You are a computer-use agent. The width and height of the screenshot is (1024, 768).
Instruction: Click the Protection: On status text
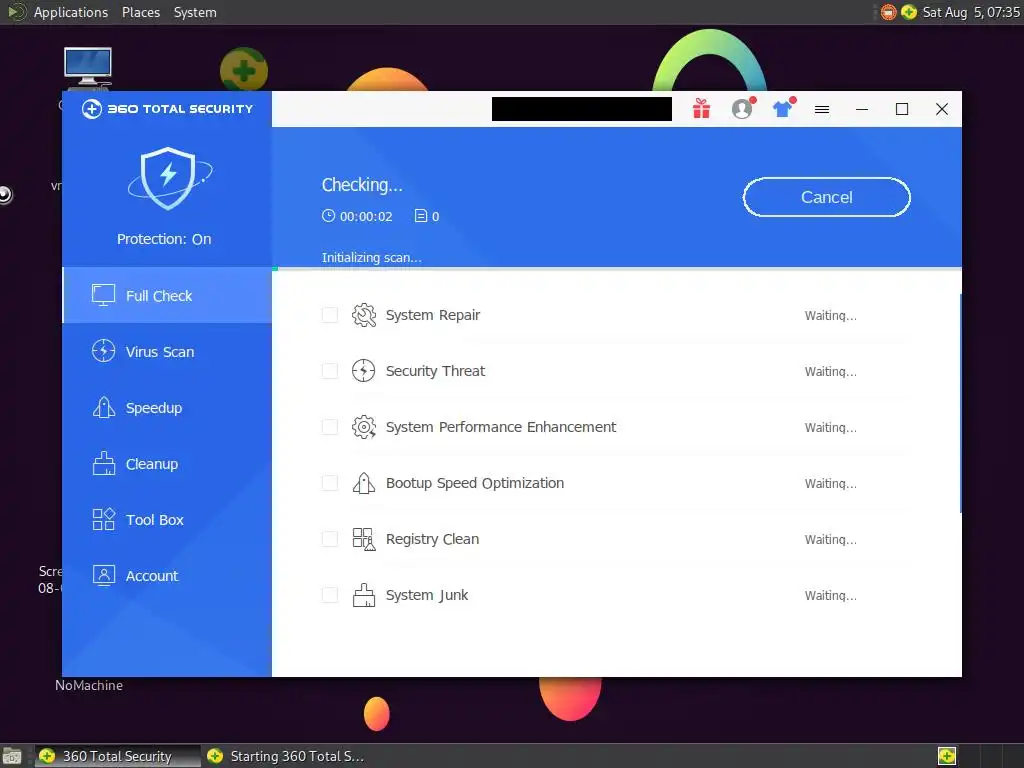164,239
